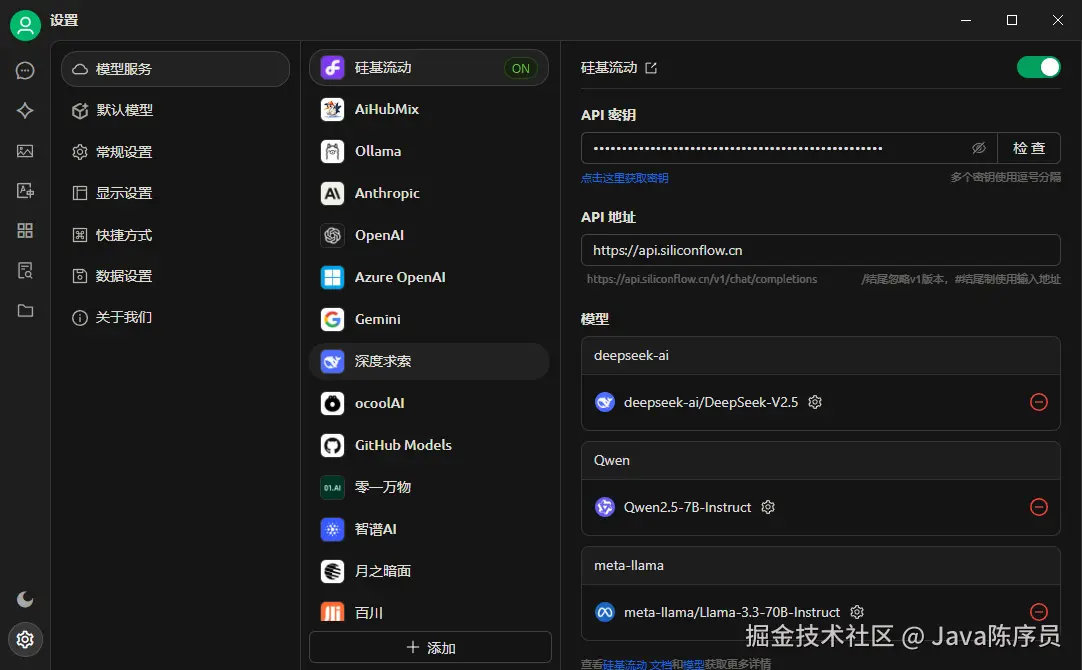Minimize the settings window
1082x670 pixels.
pyautogui.click(x=966, y=20)
